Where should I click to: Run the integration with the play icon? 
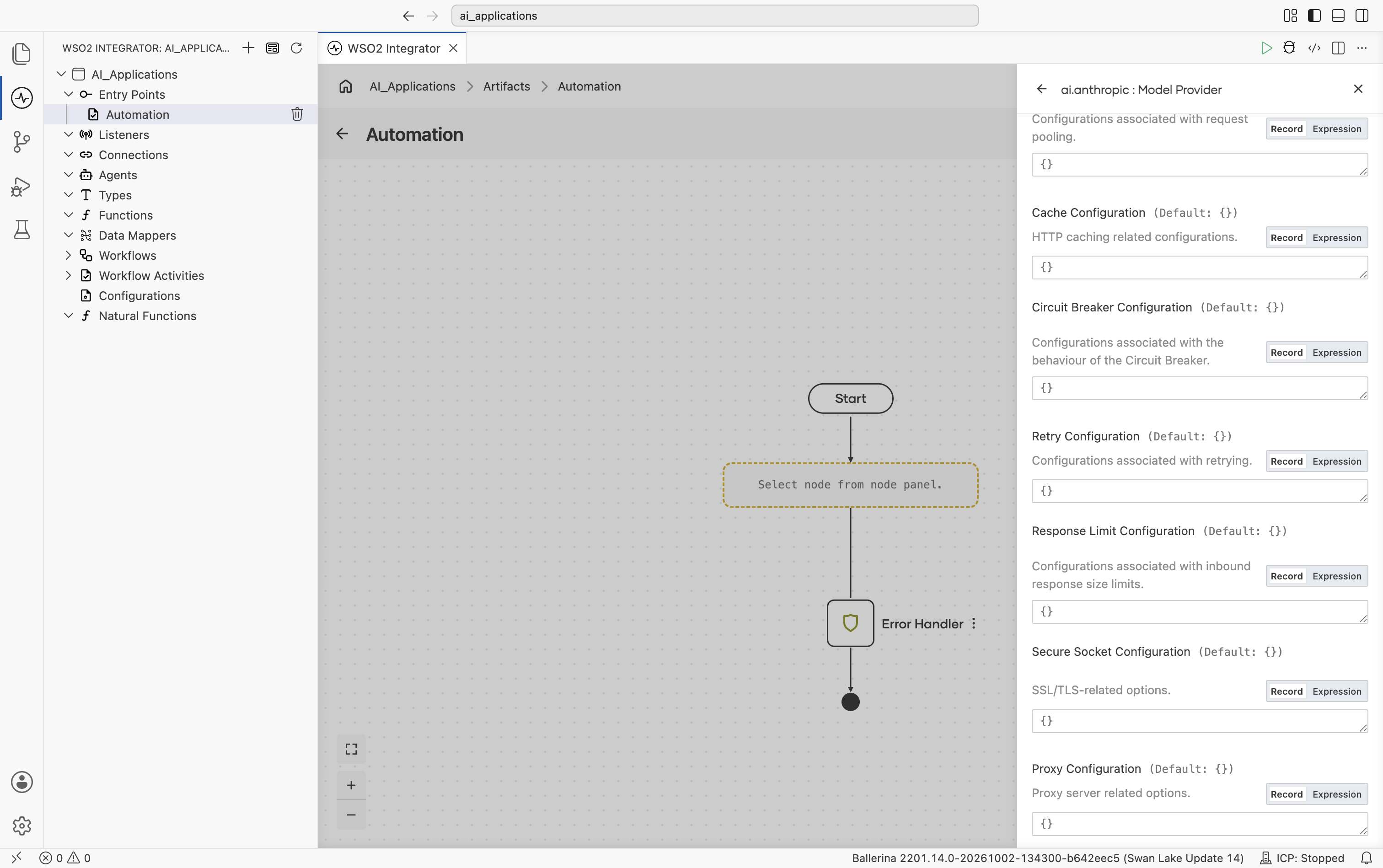tap(1266, 48)
